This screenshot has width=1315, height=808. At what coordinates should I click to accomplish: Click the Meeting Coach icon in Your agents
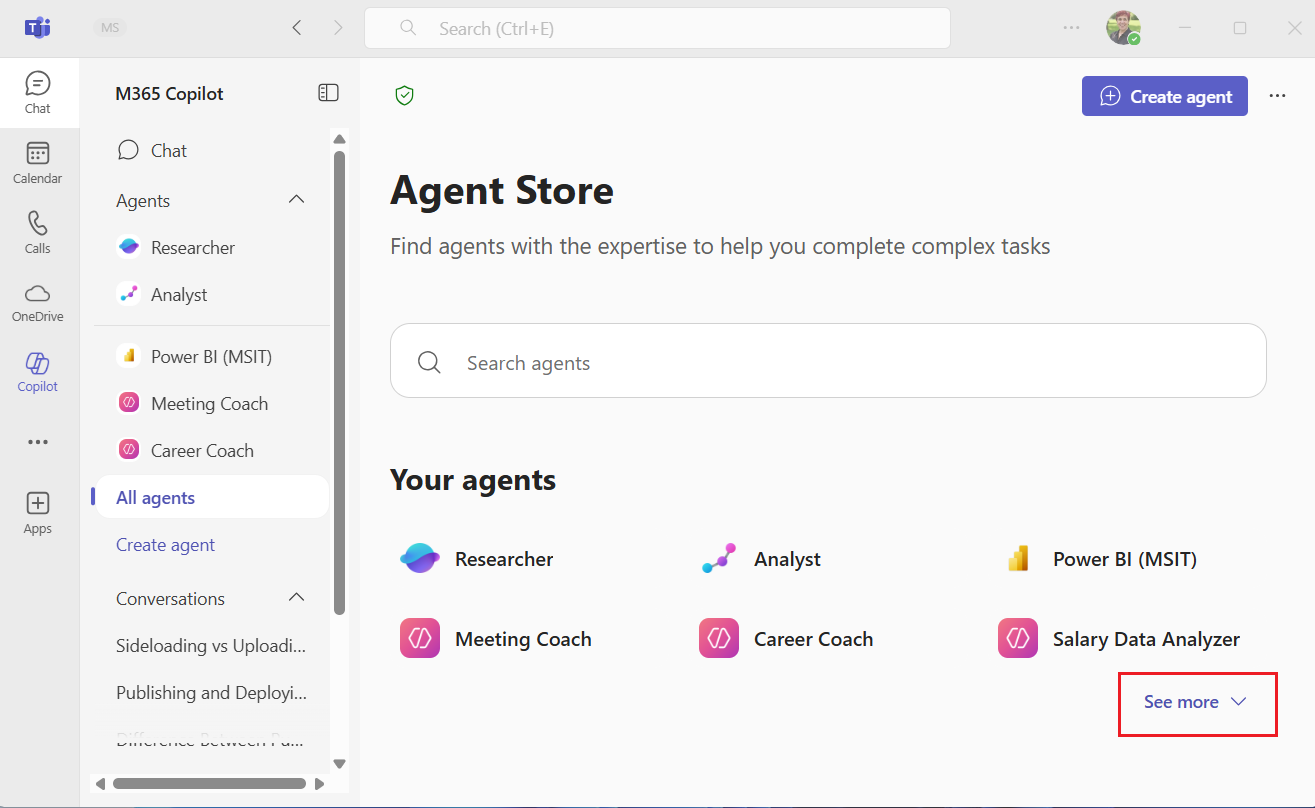(x=420, y=639)
